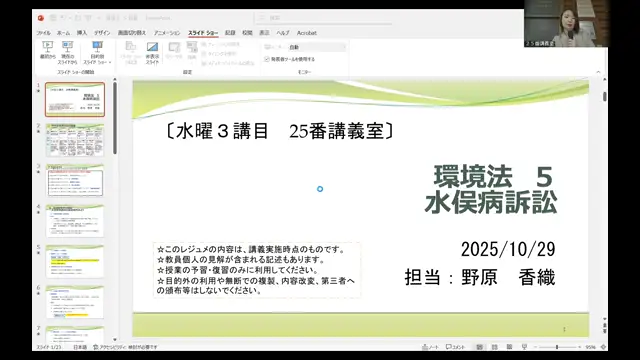Select slide 5 thumbnail
The height and width of the screenshot is (360, 640).
pyautogui.click(x=75, y=261)
